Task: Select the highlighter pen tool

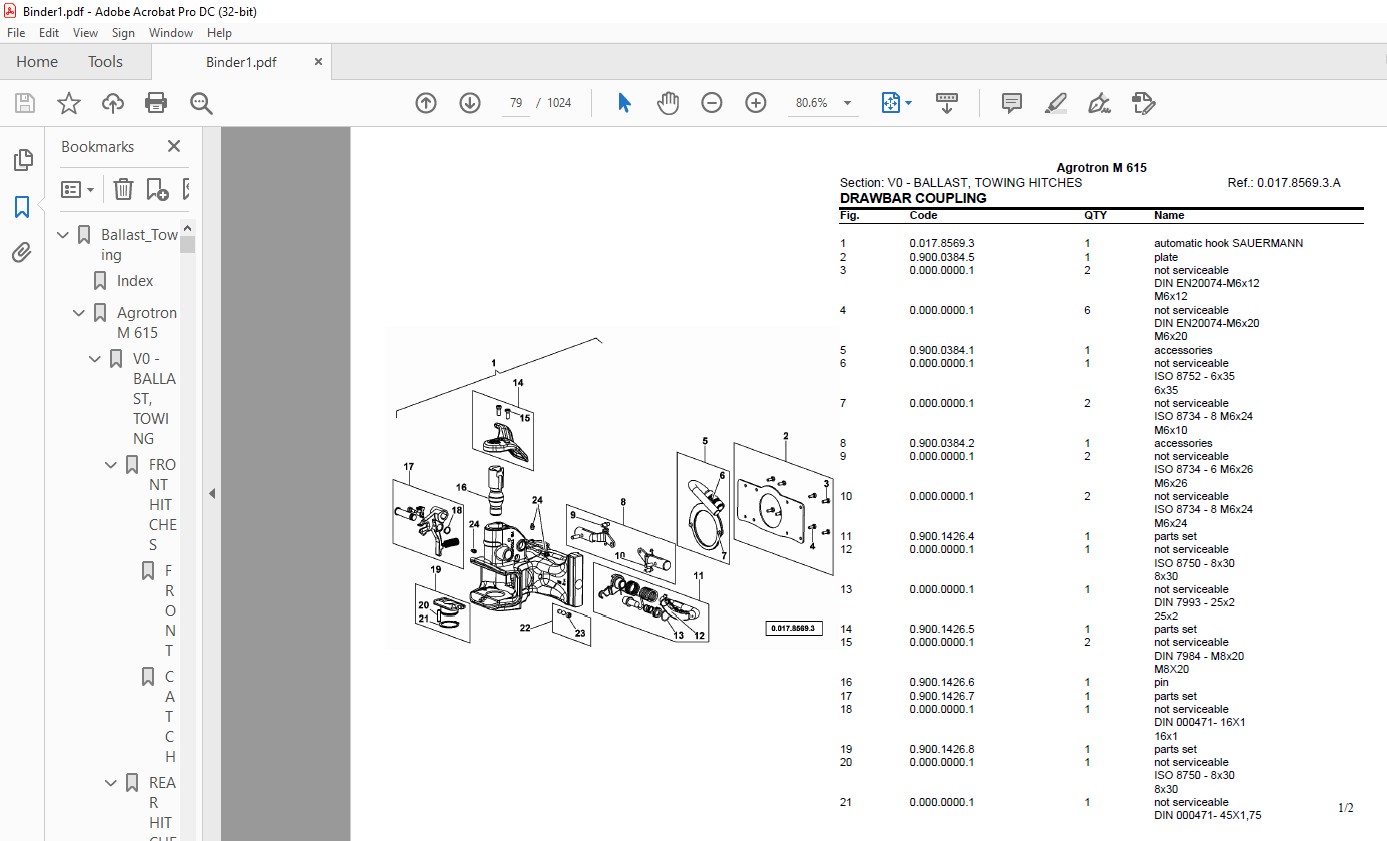Action: [1055, 103]
